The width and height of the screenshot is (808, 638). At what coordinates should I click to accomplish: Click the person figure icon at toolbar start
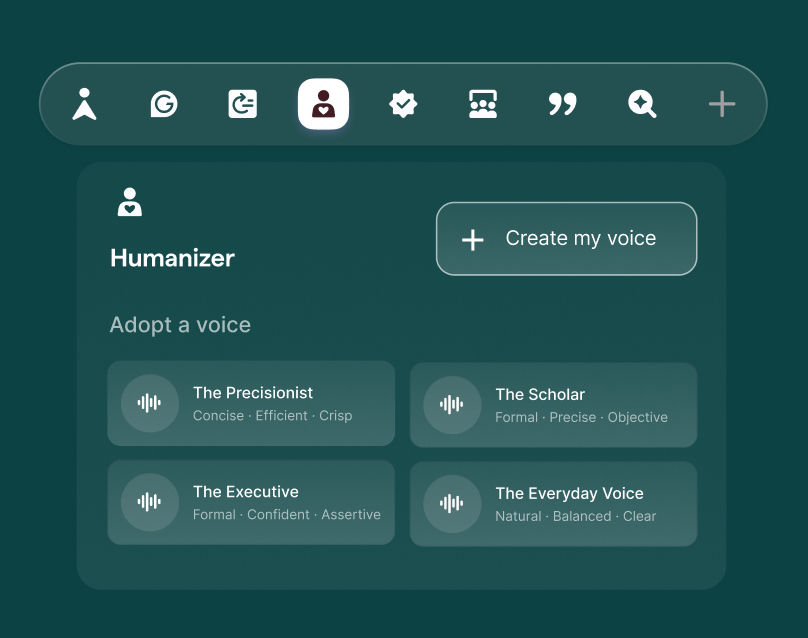coord(84,104)
